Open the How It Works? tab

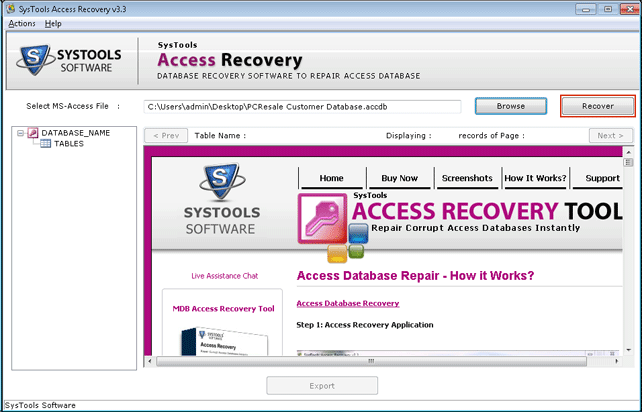tap(535, 178)
